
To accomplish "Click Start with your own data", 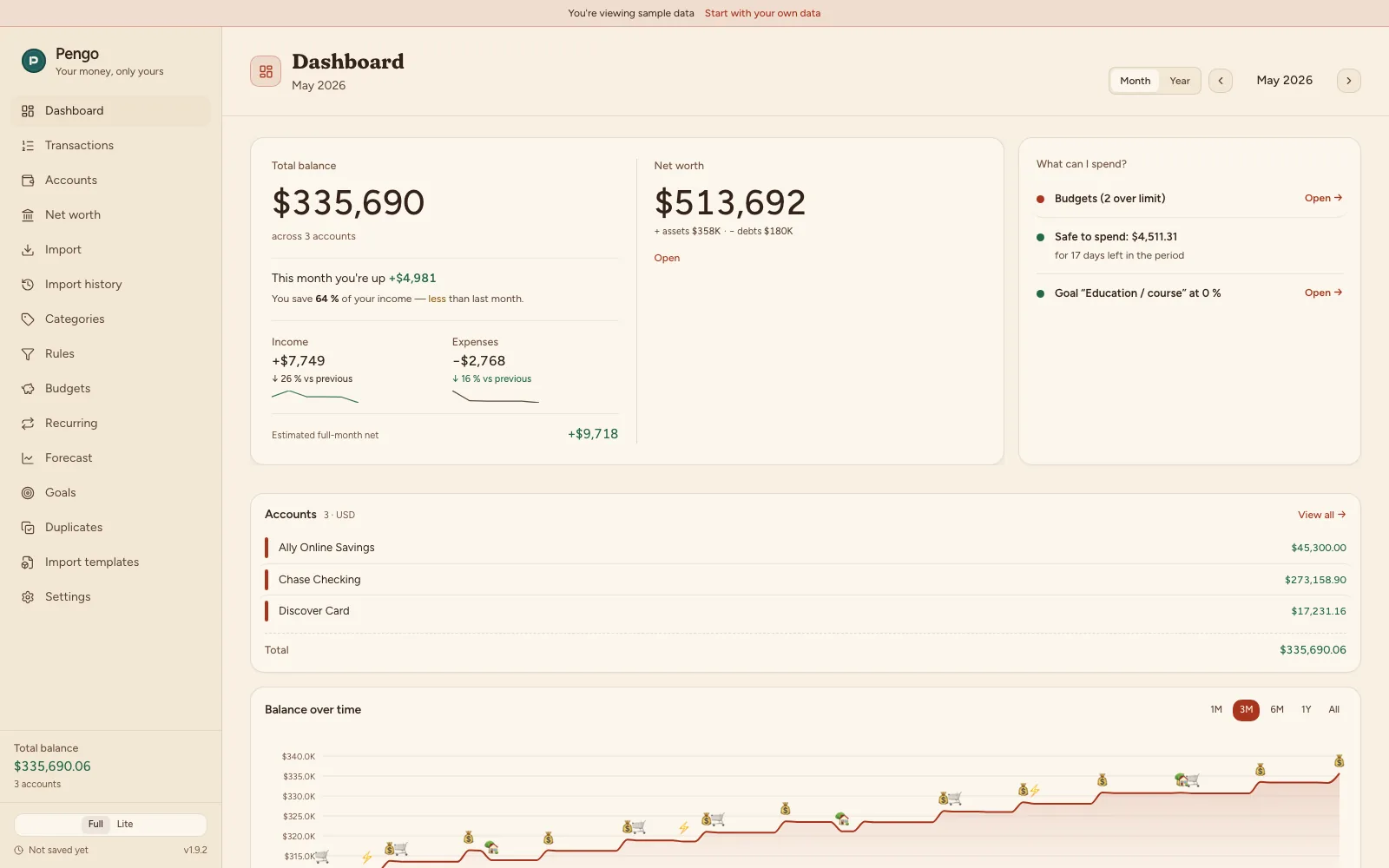I will (762, 13).
